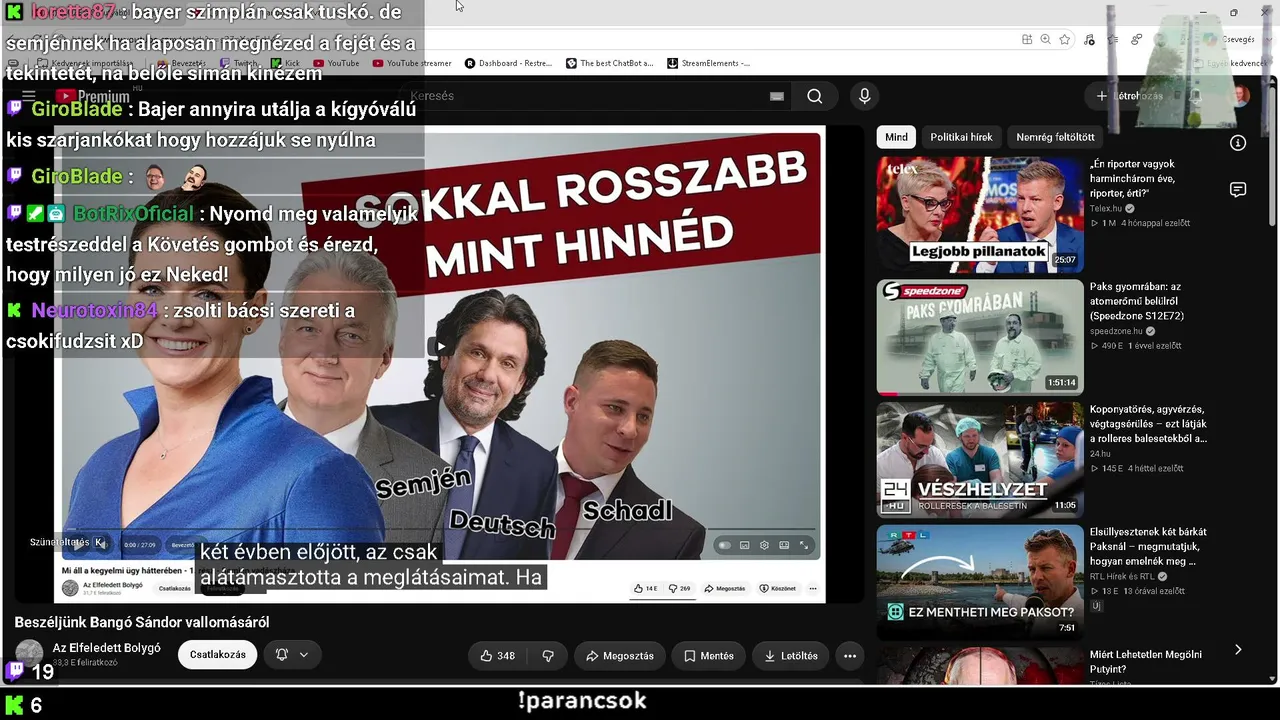Open the YouTube streamer bookmark
The image size is (1280, 720).
(412, 63)
